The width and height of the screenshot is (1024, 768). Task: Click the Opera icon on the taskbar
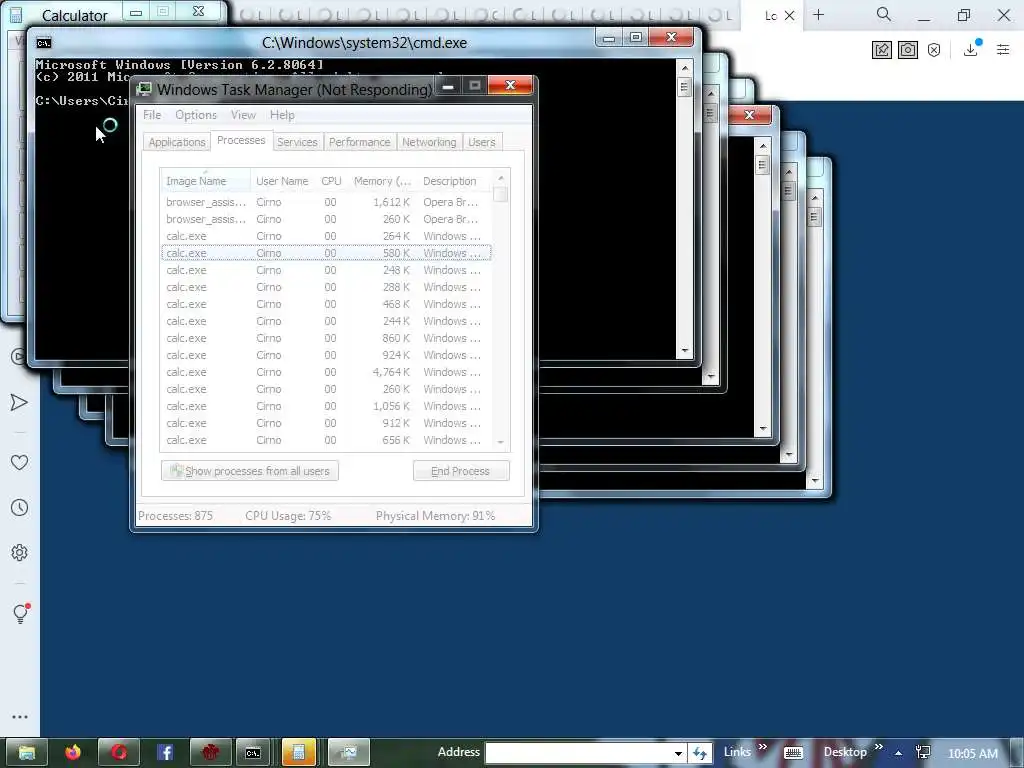tap(119, 752)
